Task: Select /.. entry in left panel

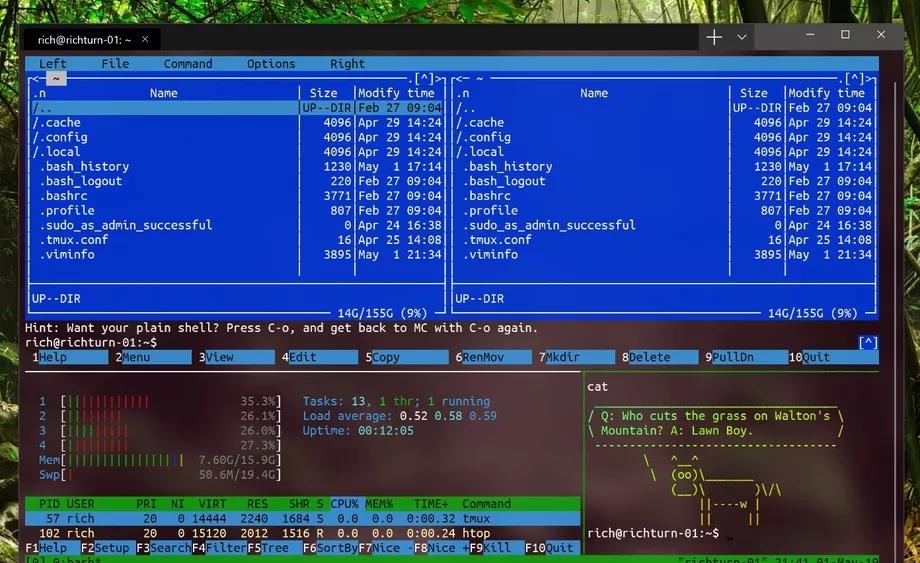Action: tap(236, 108)
